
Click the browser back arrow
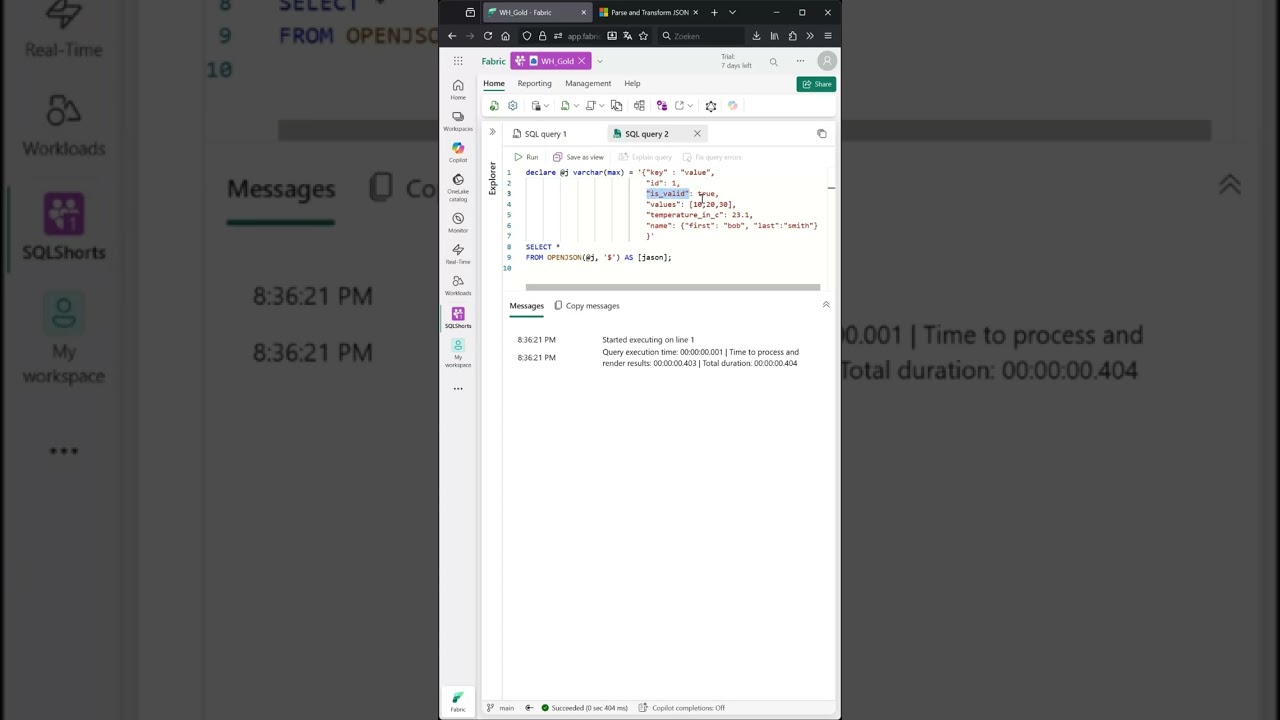(x=452, y=36)
